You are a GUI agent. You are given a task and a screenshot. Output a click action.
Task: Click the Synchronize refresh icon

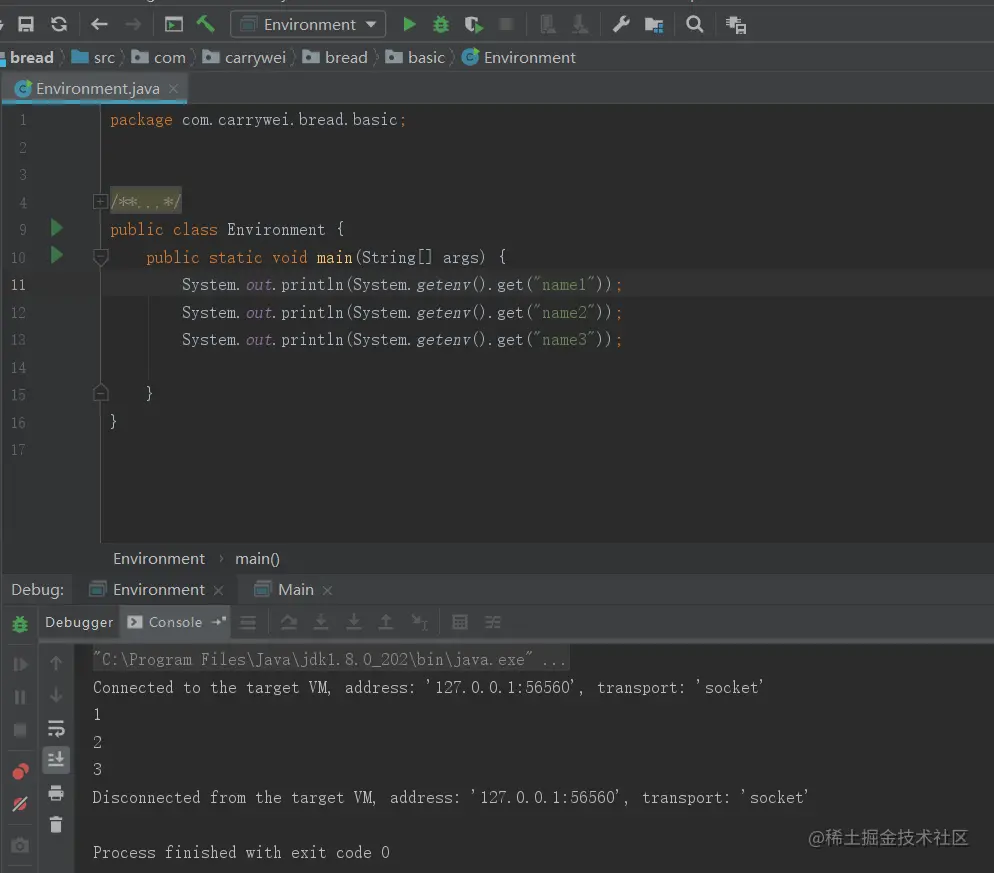tap(59, 24)
